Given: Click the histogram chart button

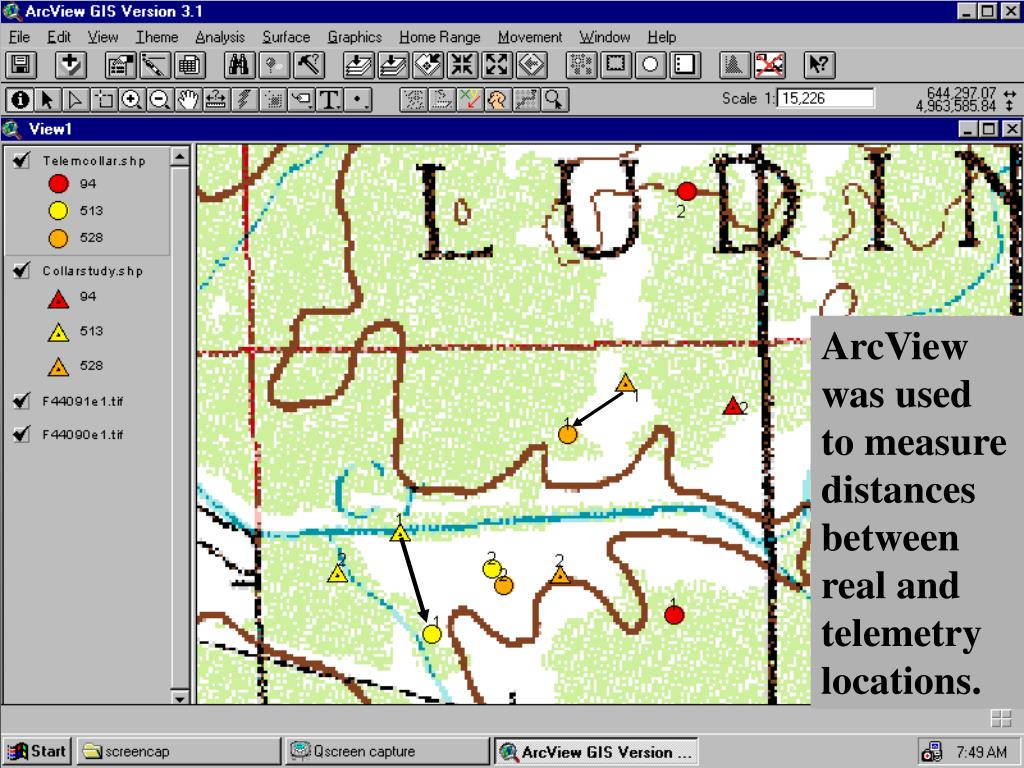Looking at the screenshot, I should click(x=734, y=65).
